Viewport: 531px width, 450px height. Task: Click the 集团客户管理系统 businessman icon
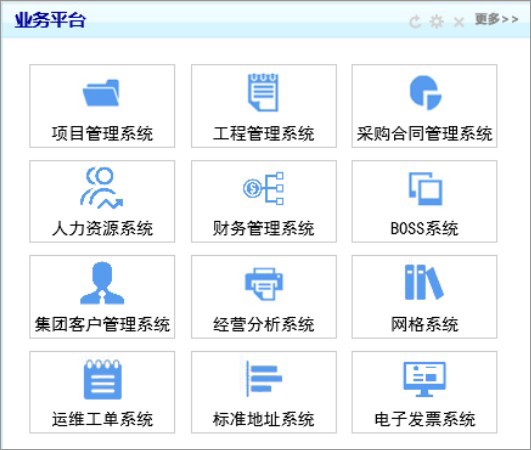click(102, 283)
